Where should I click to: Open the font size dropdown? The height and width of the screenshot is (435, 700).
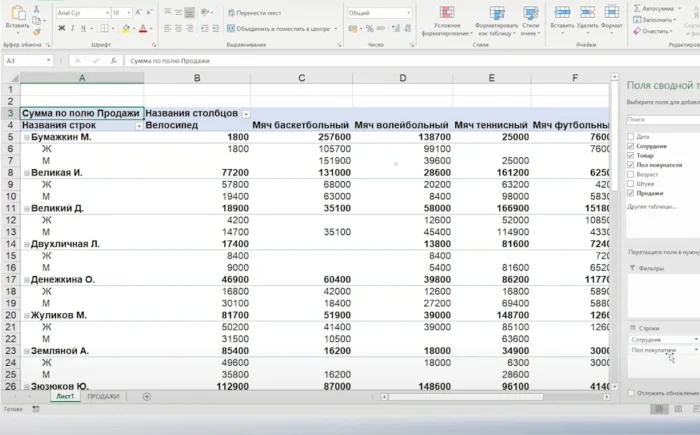[x=127, y=13]
